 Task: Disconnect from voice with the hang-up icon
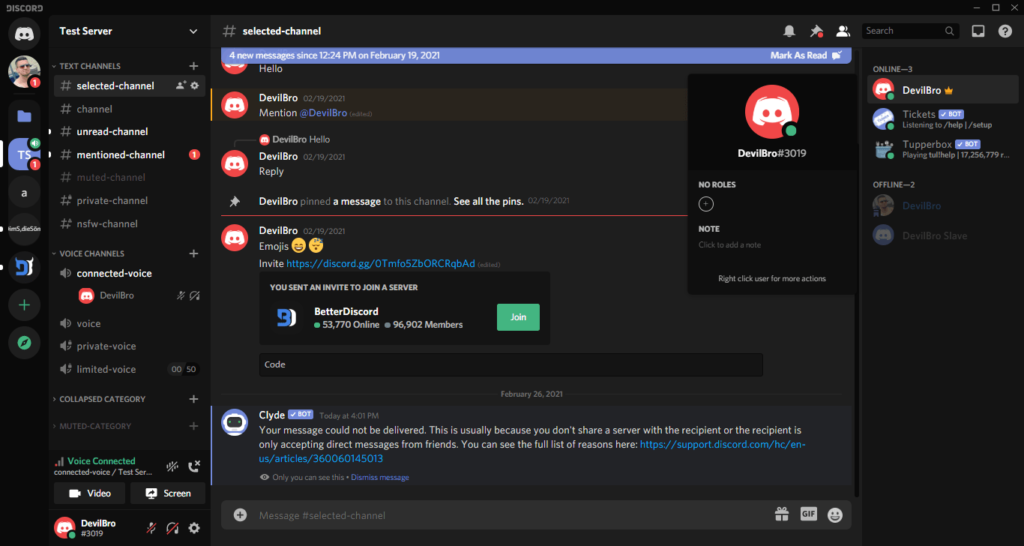(194, 466)
